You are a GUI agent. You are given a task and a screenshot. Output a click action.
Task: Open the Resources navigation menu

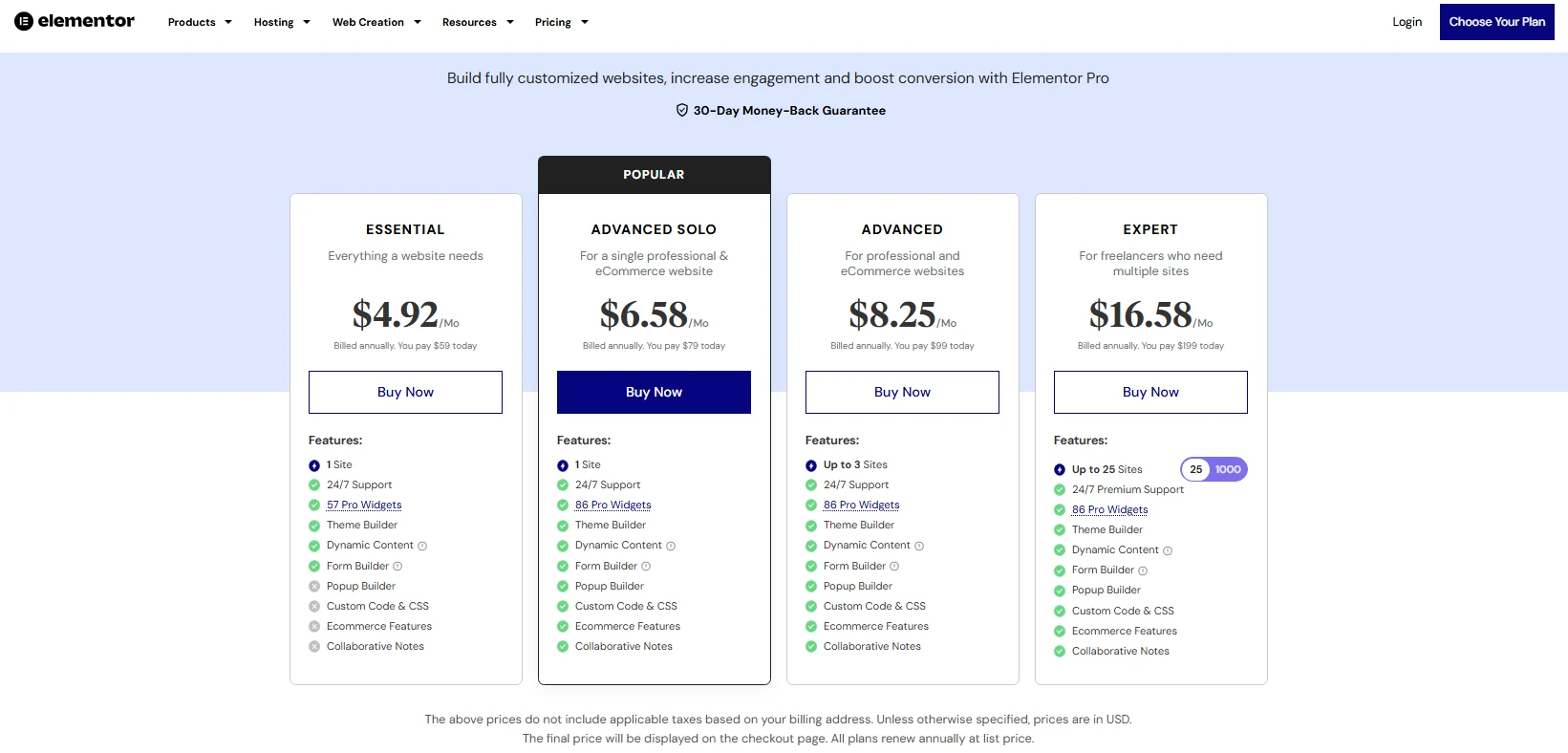click(x=478, y=22)
